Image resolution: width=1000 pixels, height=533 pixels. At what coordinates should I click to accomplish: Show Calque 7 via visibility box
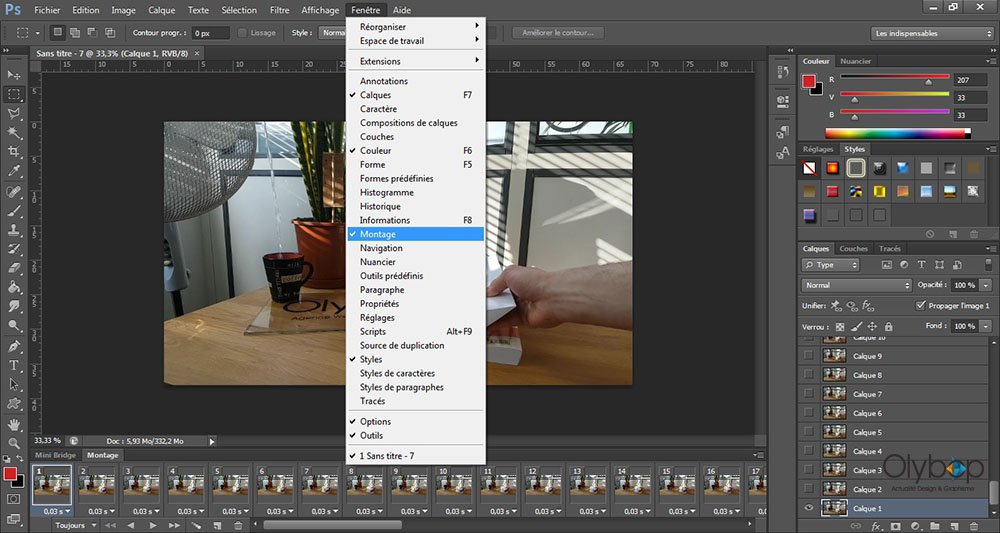809,393
